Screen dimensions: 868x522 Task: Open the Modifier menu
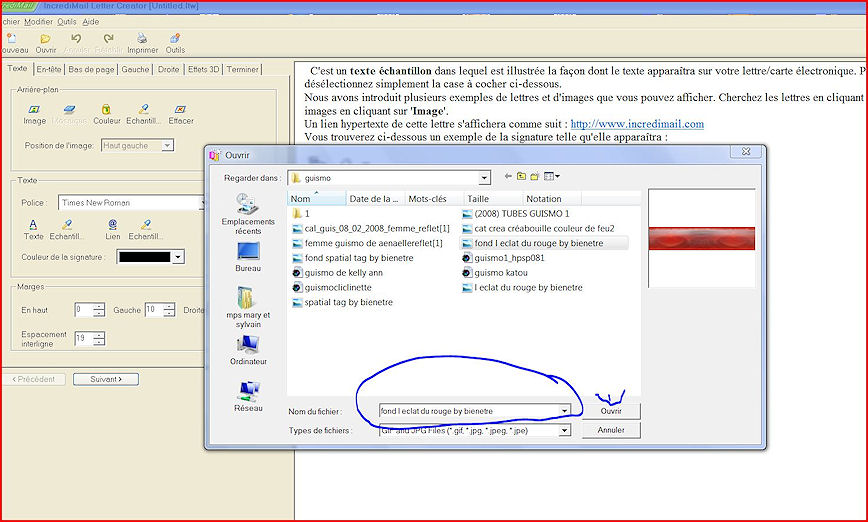coord(39,22)
